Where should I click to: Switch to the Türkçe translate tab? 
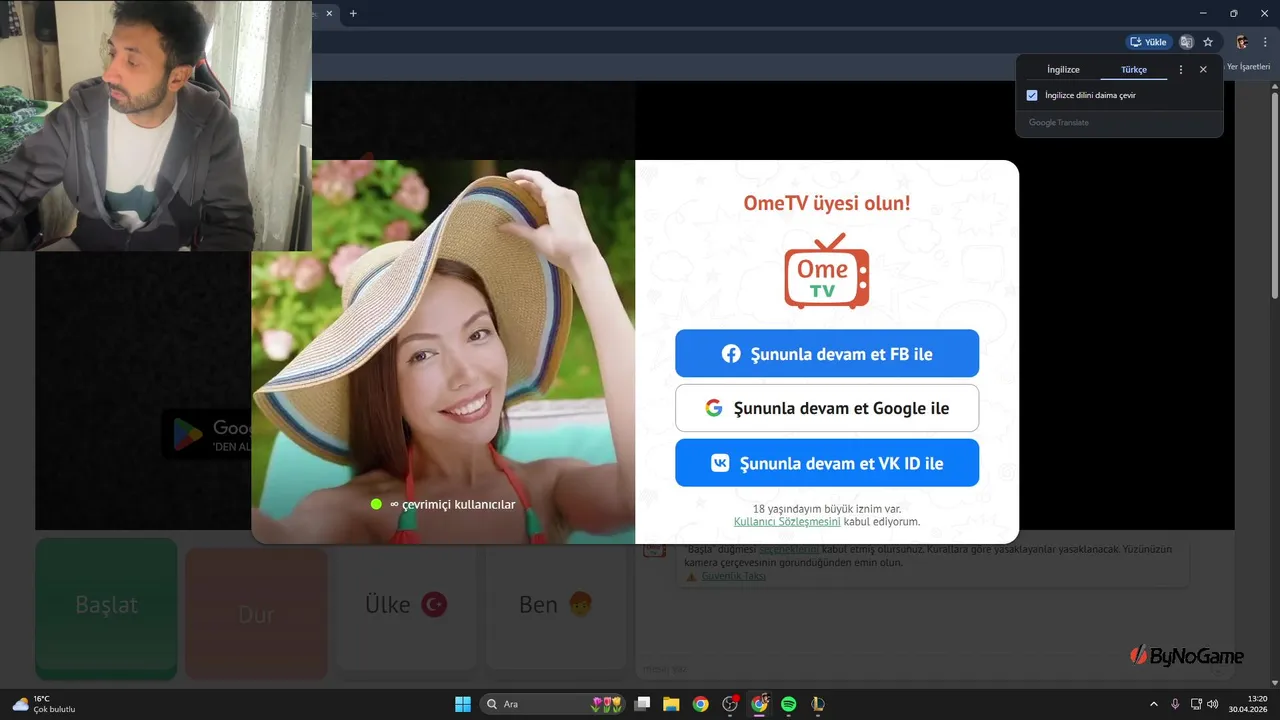coord(1134,70)
